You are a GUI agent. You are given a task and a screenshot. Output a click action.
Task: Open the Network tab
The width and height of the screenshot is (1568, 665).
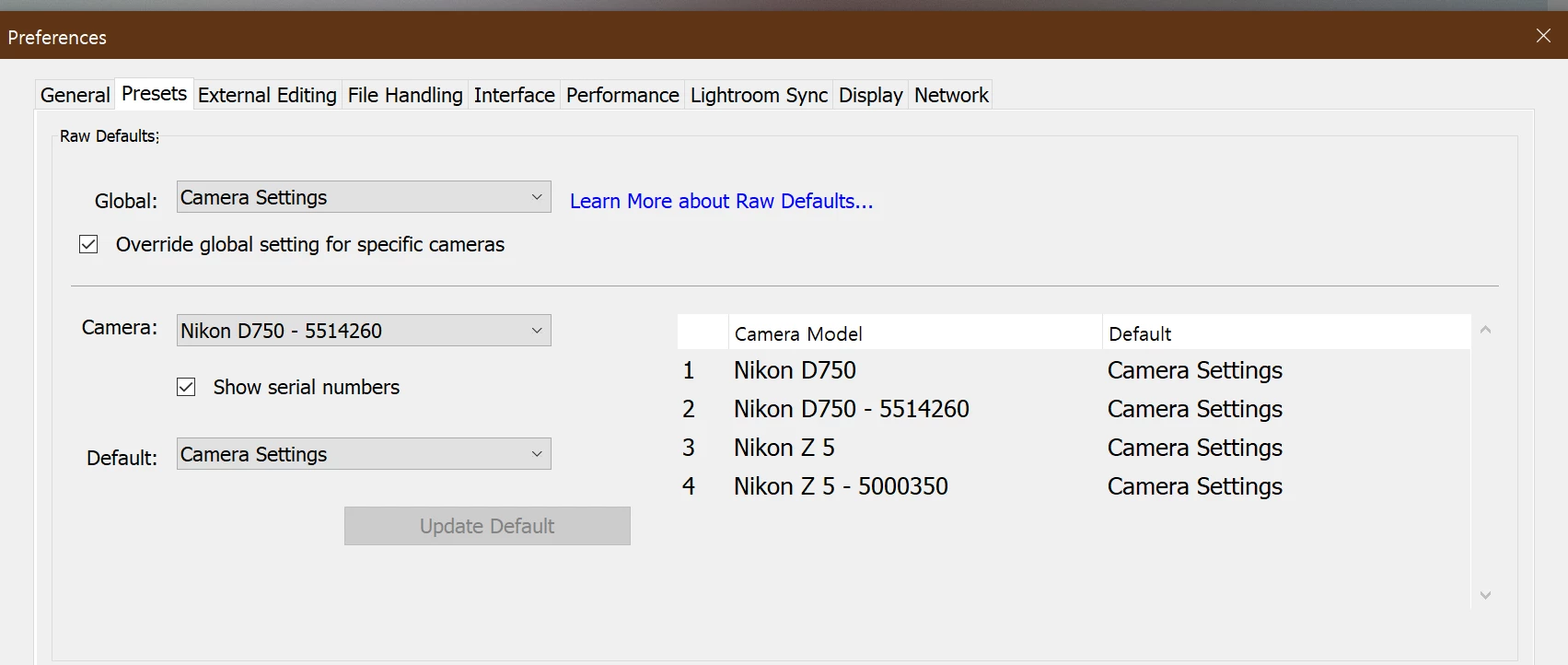click(951, 95)
